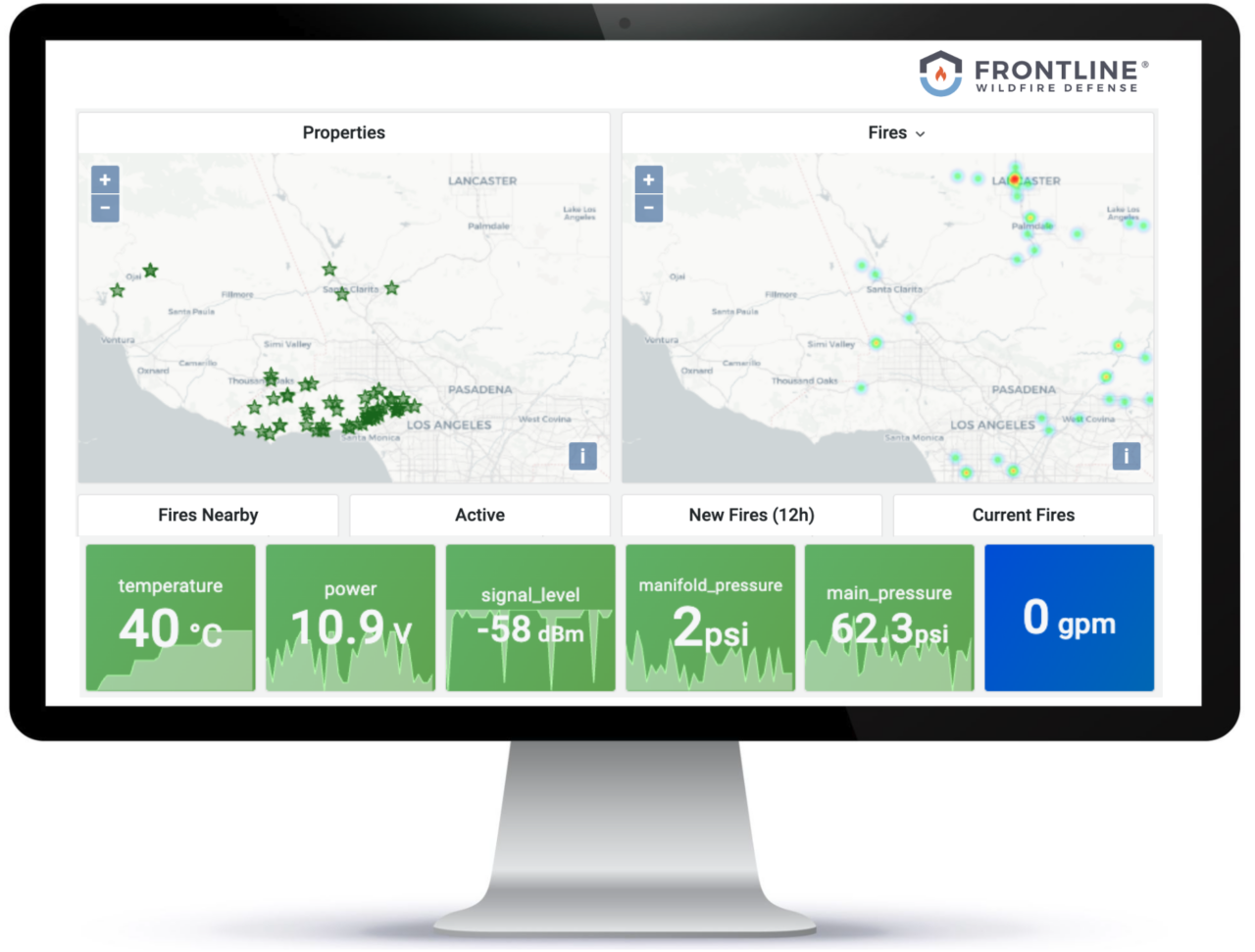Viewport: 1255px width, 952px height.
Task: Expand the Fires panel dropdown chevron
Action: [x=920, y=134]
